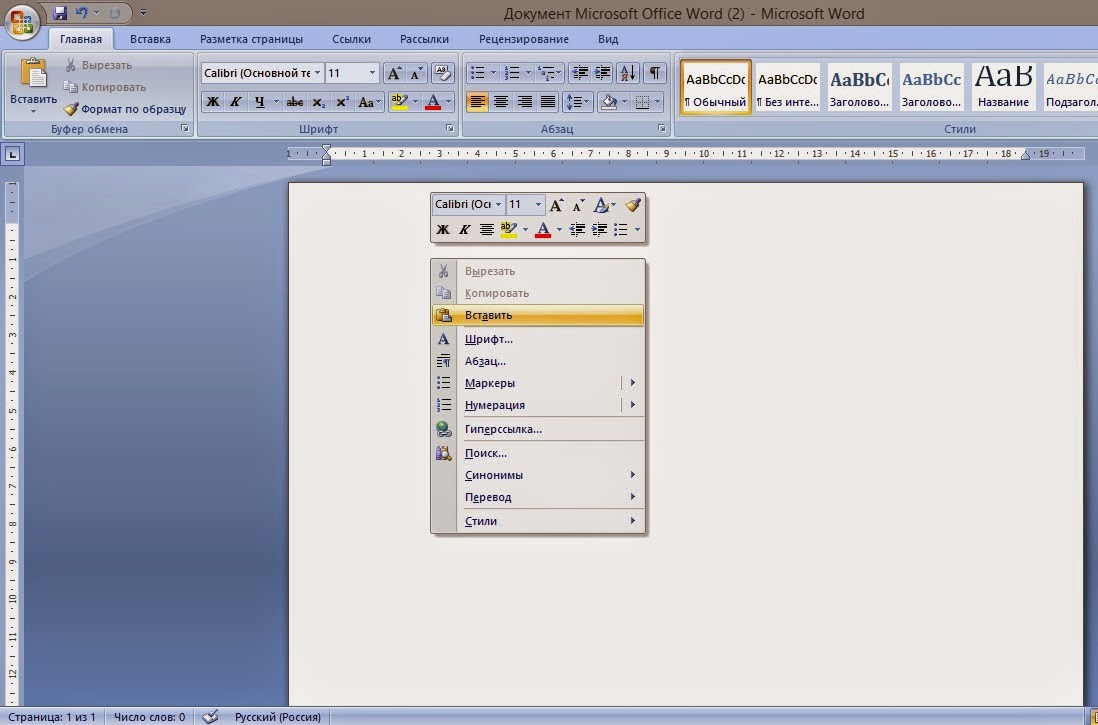Select Гиперссылка... in context menu
Screen dimensions: 1098x725
click(538, 429)
